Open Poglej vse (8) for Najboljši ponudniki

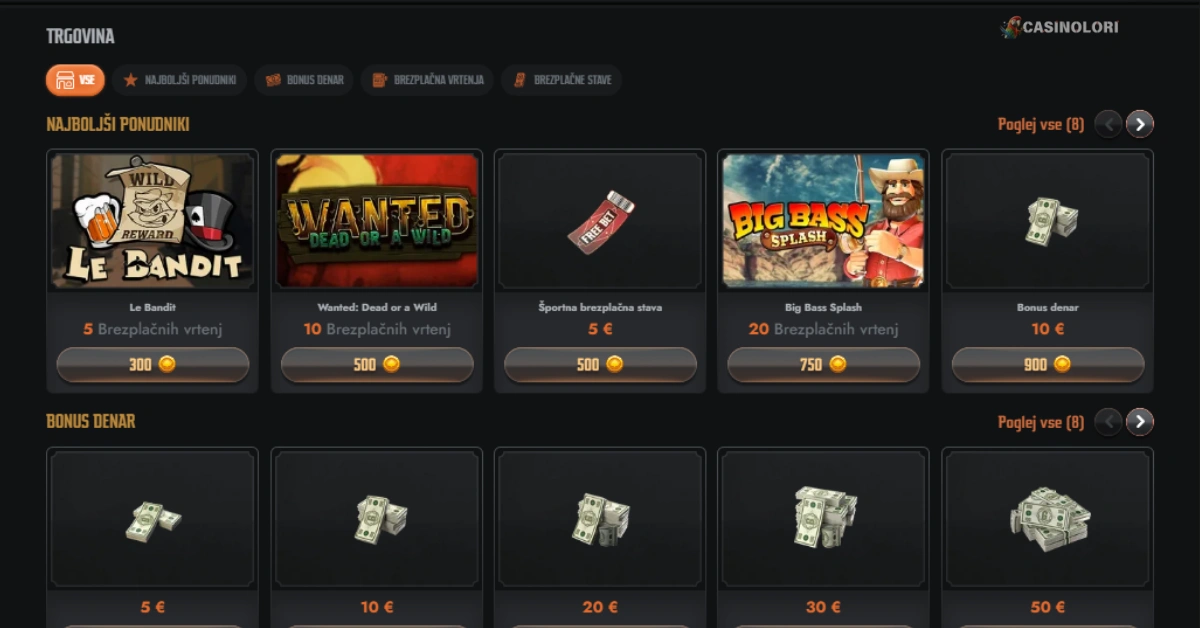pos(1041,125)
